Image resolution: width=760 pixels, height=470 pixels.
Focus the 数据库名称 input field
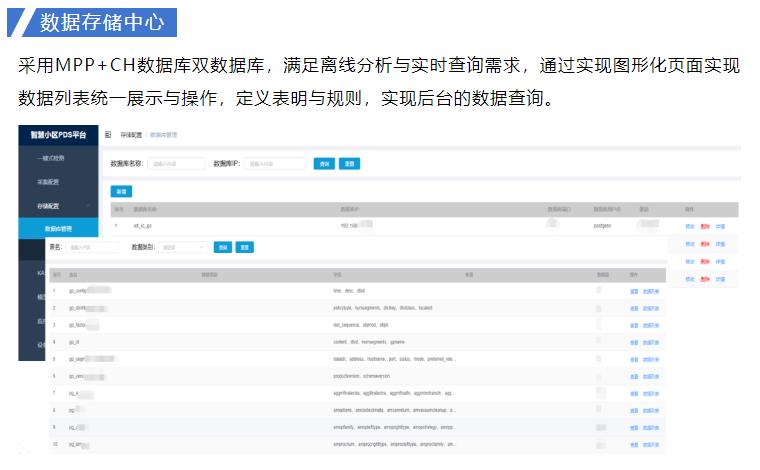177,163
